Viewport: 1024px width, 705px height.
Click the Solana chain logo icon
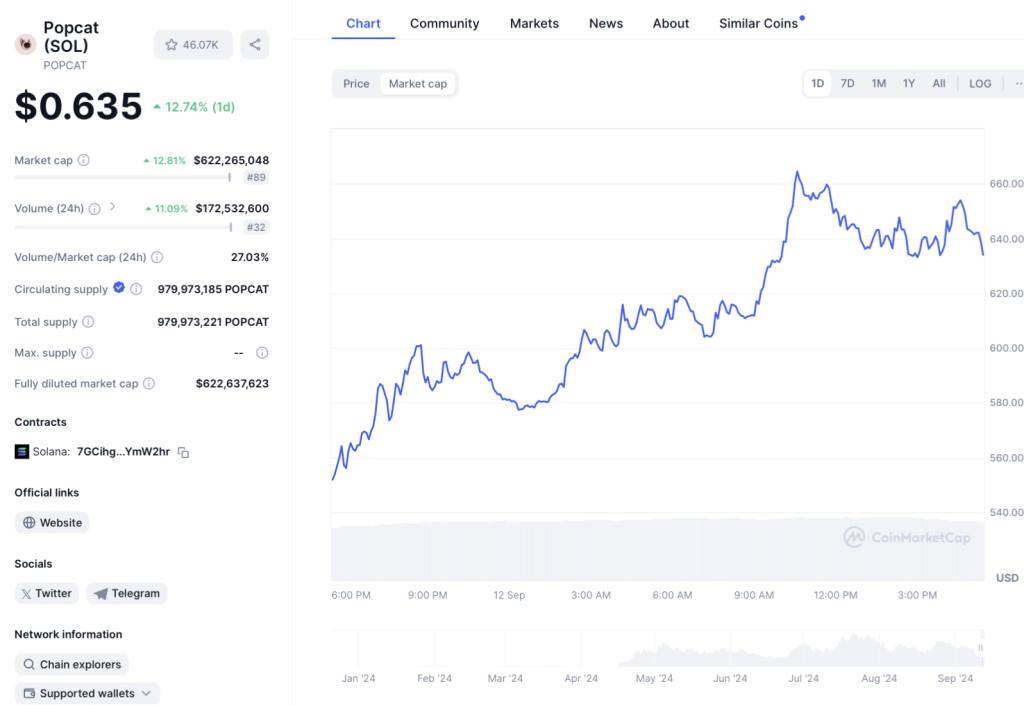[22, 452]
